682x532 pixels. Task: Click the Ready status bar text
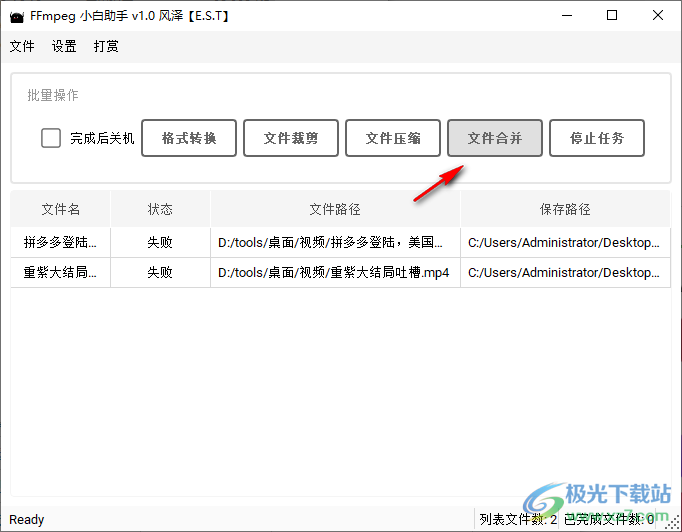27,519
